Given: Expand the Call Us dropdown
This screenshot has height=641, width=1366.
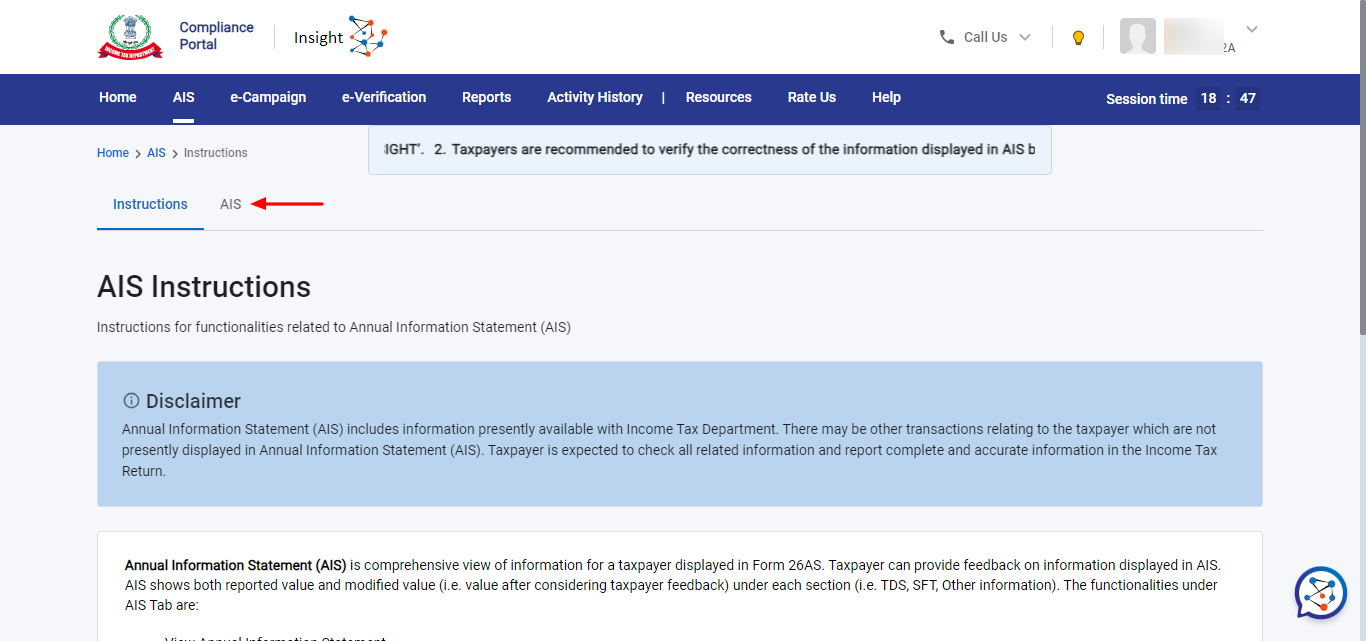Looking at the screenshot, I should 1024,37.
